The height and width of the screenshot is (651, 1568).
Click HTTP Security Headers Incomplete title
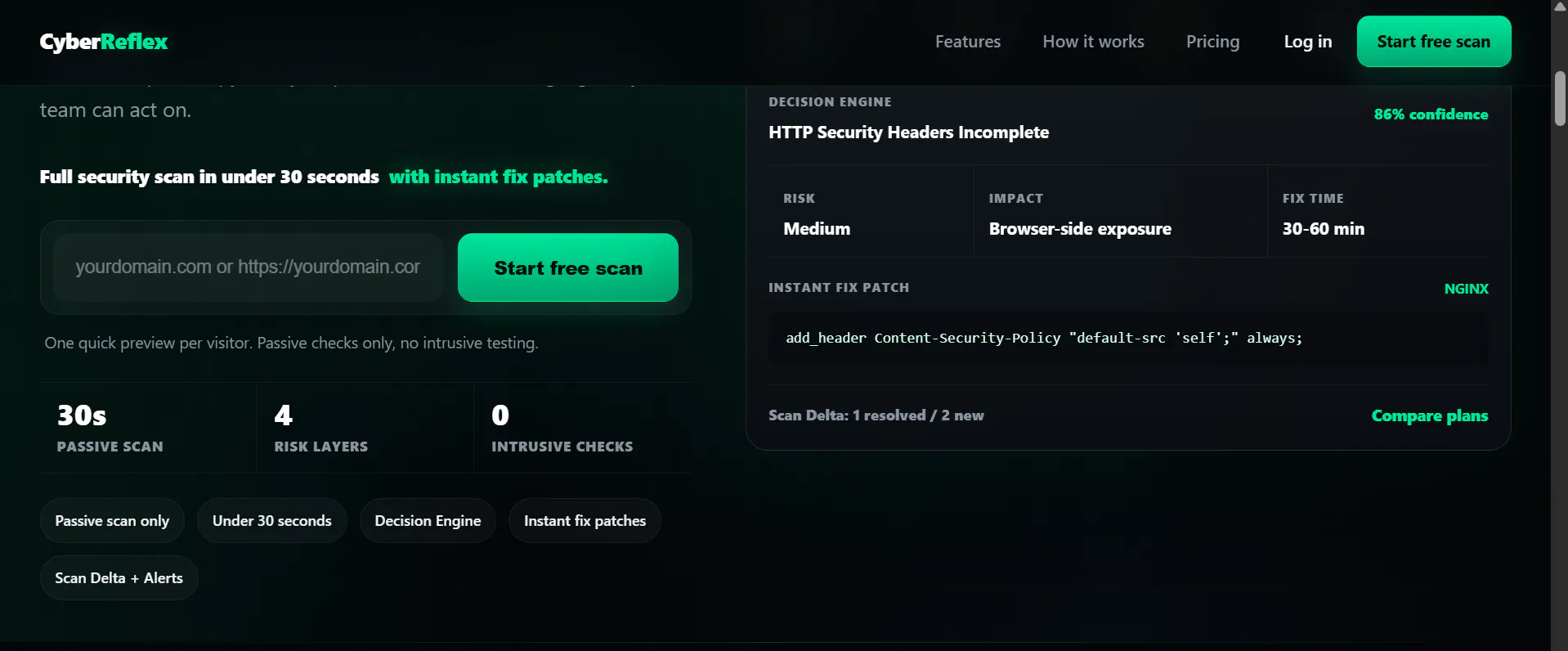click(908, 132)
